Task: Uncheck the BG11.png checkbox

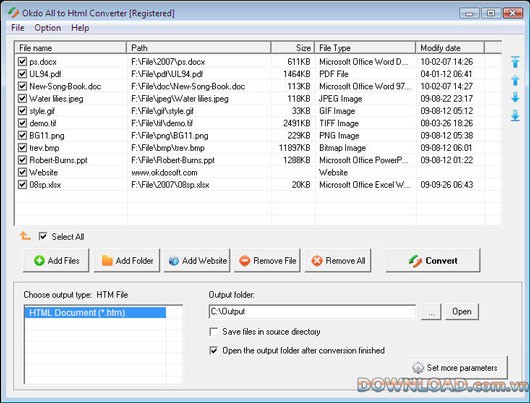Action: (22, 136)
